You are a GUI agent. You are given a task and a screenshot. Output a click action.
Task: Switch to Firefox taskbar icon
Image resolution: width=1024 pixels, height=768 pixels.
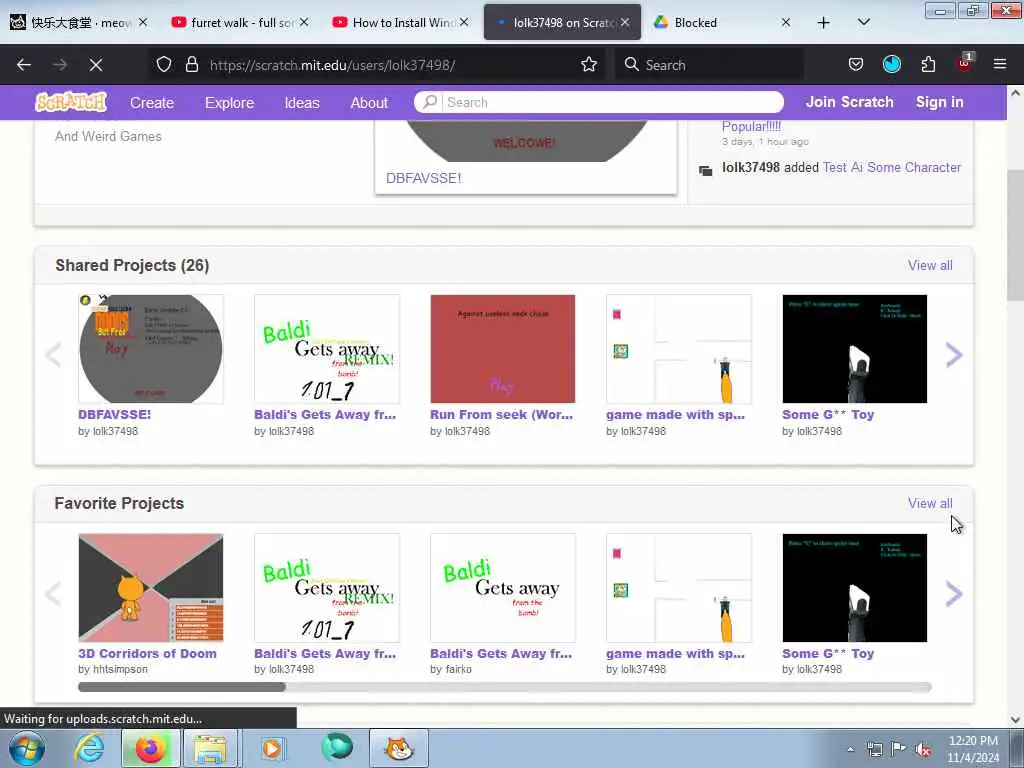click(150, 748)
